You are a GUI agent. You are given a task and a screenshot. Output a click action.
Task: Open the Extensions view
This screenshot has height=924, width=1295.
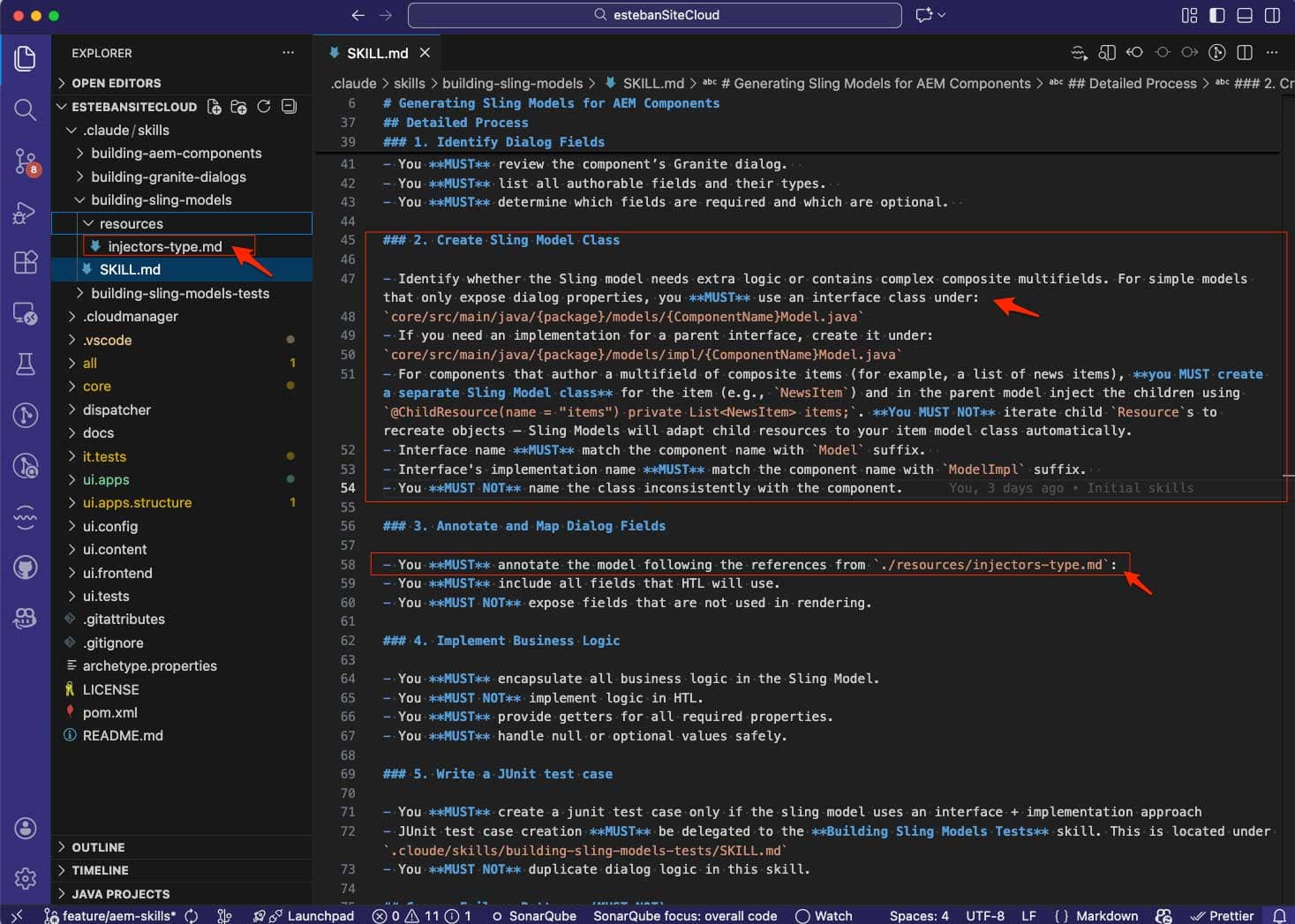click(x=25, y=262)
